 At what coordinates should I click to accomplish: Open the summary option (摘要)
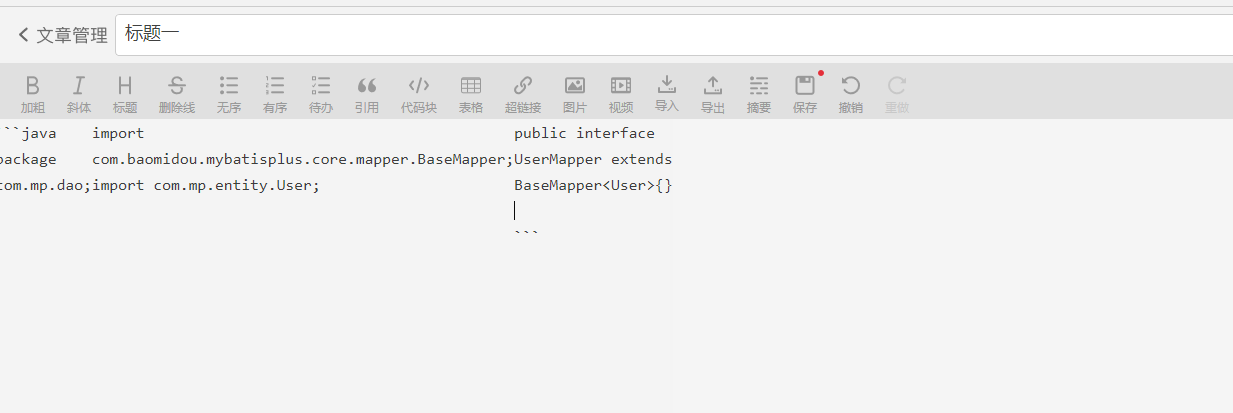tap(759, 95)
